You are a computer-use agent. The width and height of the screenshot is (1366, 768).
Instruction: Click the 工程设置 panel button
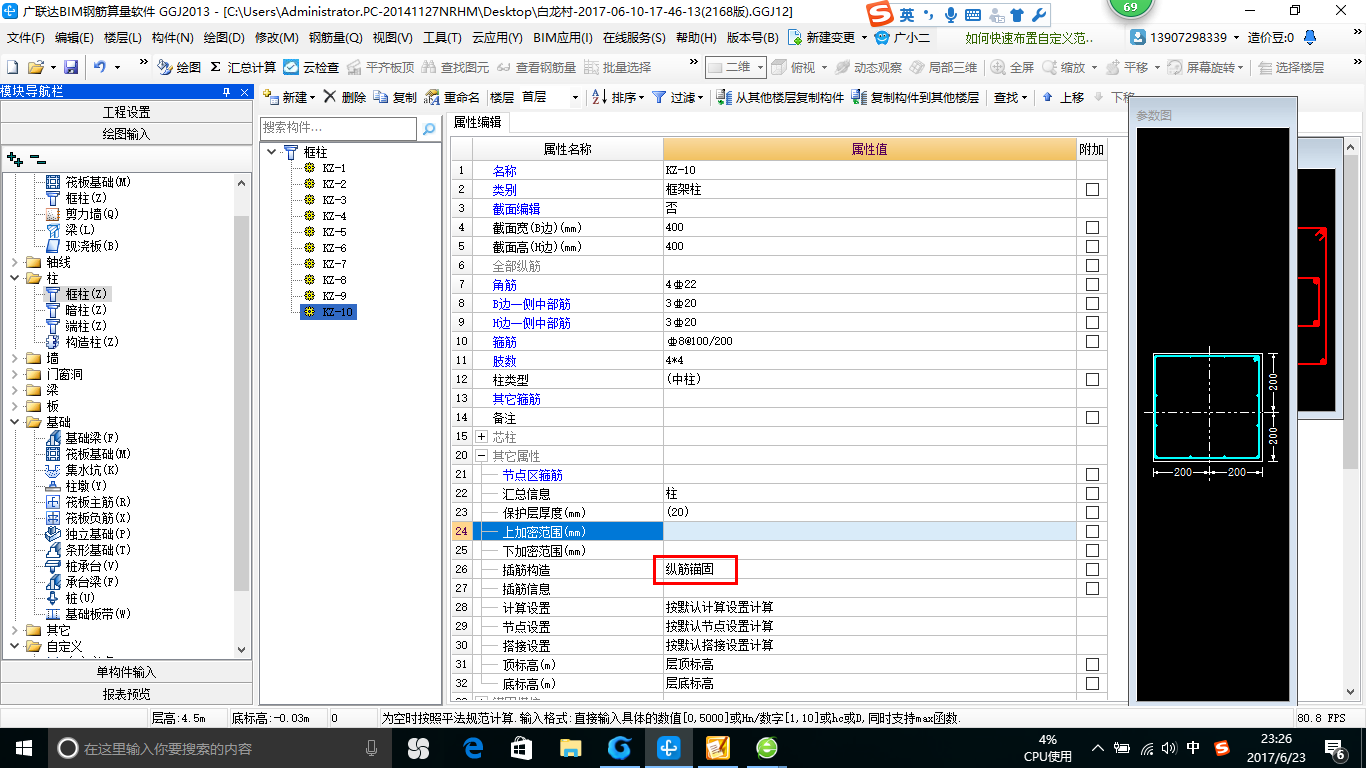(x=127, y=112)
